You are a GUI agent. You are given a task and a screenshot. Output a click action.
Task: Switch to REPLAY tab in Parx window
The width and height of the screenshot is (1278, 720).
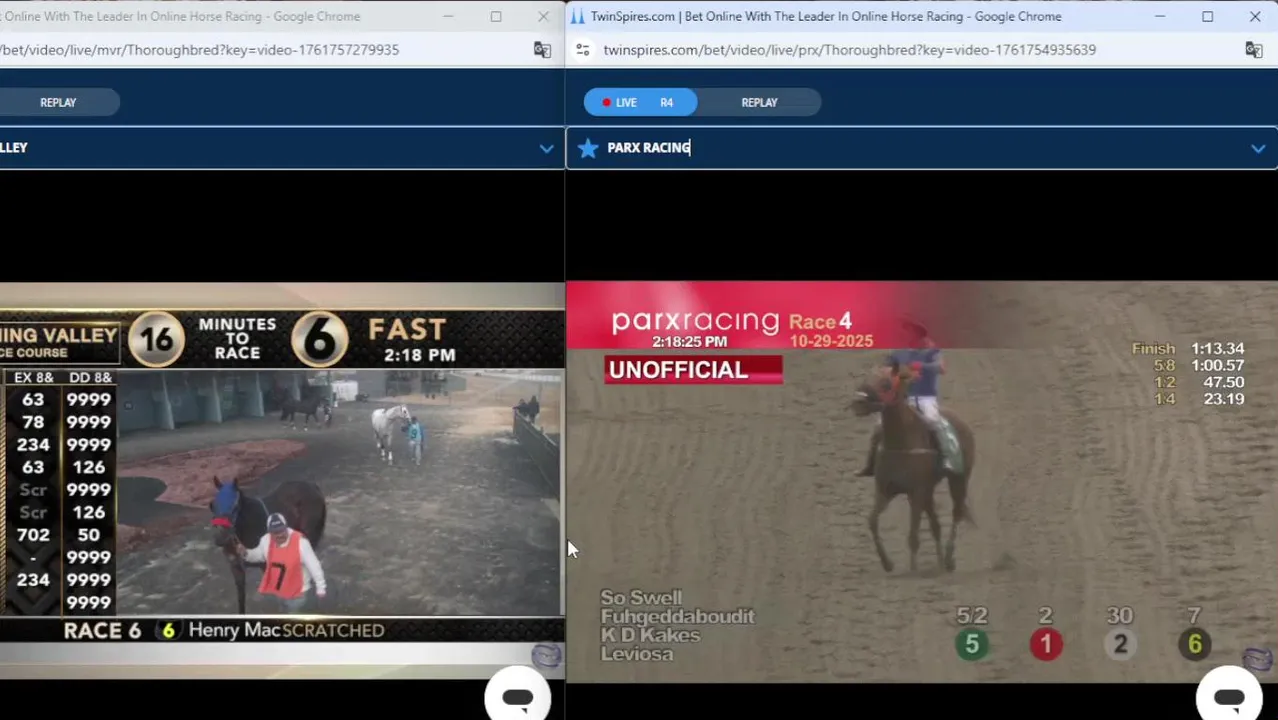click(x=759, y=102)
